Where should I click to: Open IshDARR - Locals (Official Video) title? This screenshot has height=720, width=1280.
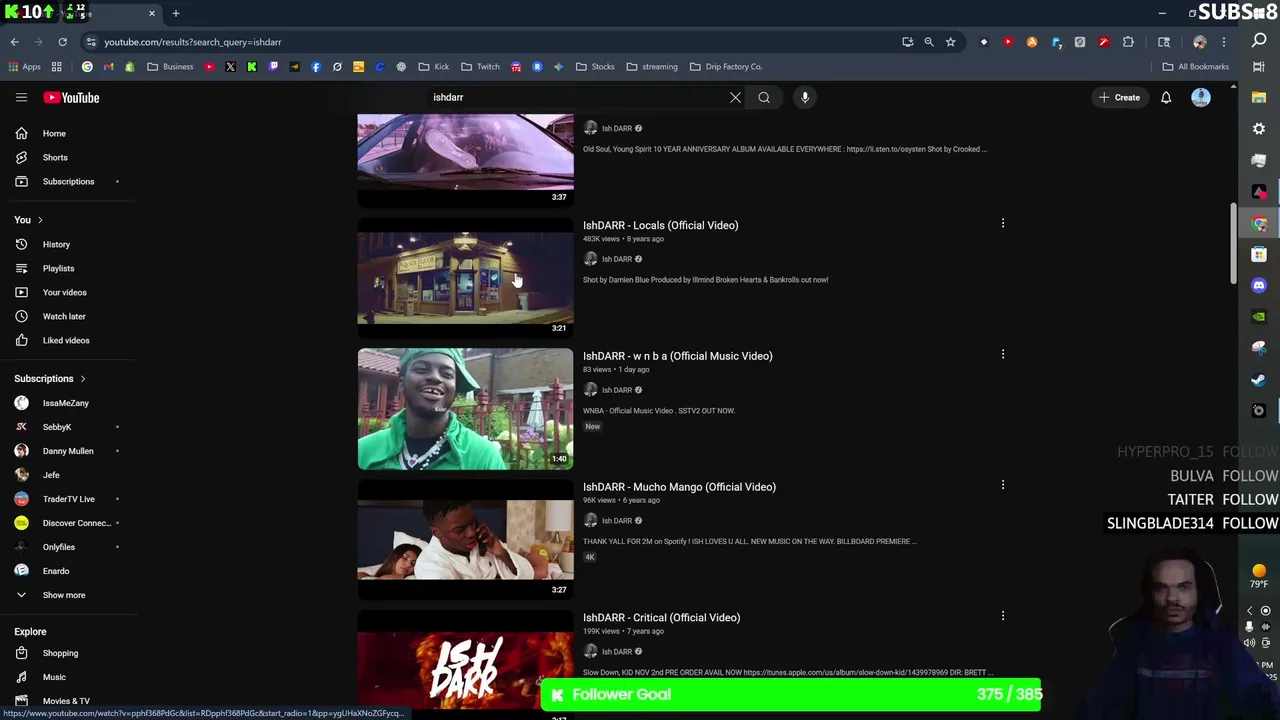[660, 225]
